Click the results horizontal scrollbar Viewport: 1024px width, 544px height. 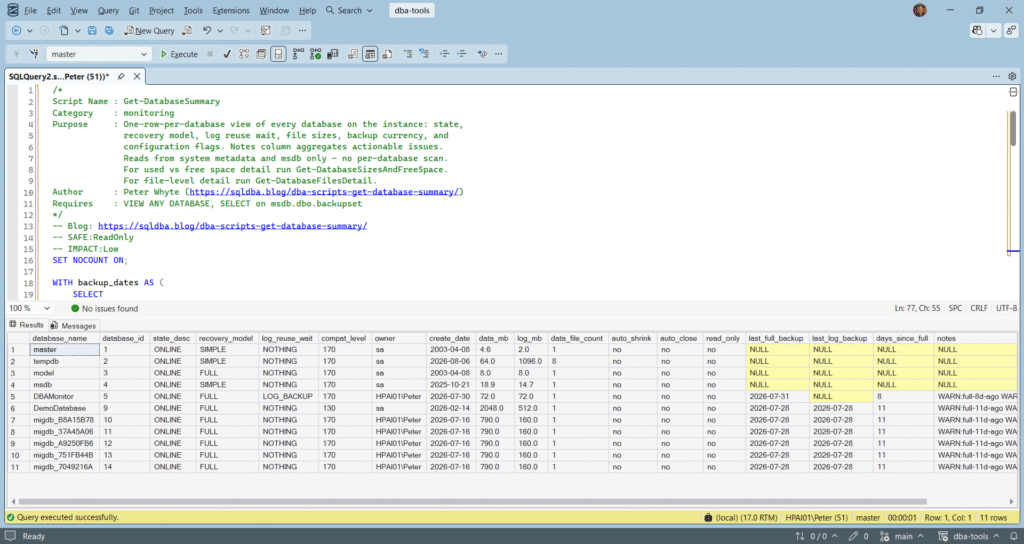(473, 502)
